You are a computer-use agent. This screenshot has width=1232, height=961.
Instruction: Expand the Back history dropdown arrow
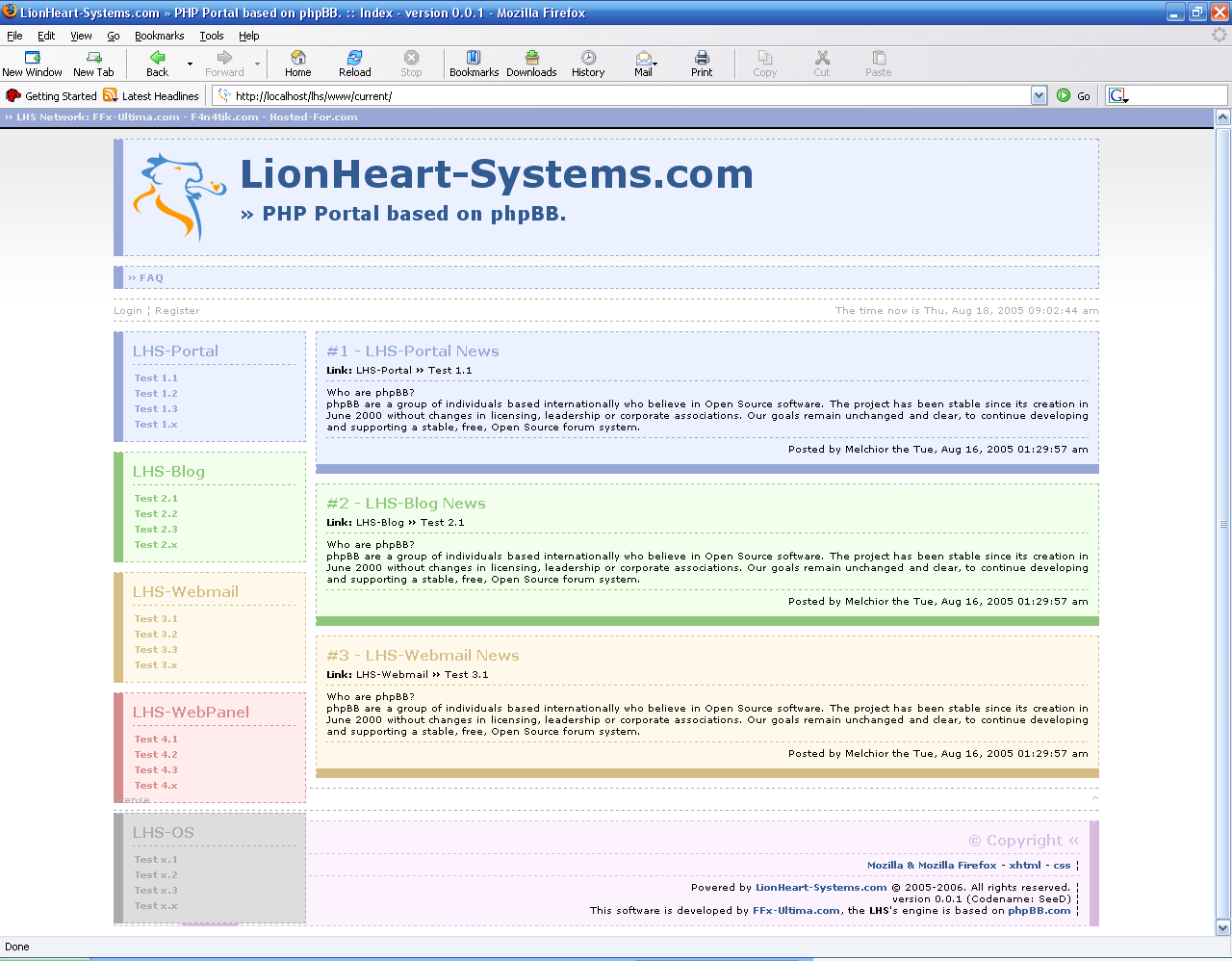pos(190,65)
